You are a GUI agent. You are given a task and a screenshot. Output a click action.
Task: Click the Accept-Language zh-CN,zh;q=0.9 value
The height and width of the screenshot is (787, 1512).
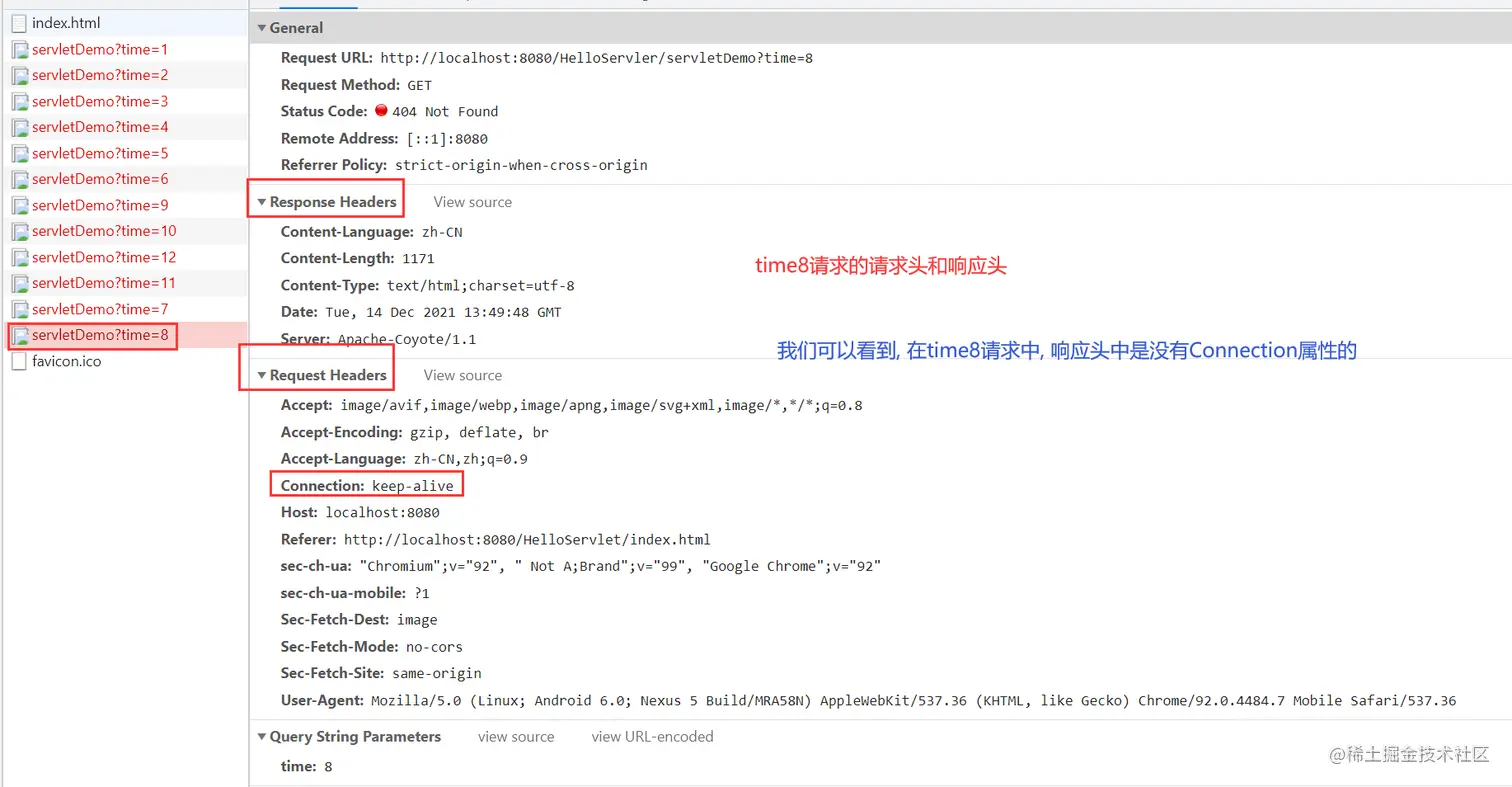tap(471, 459)
